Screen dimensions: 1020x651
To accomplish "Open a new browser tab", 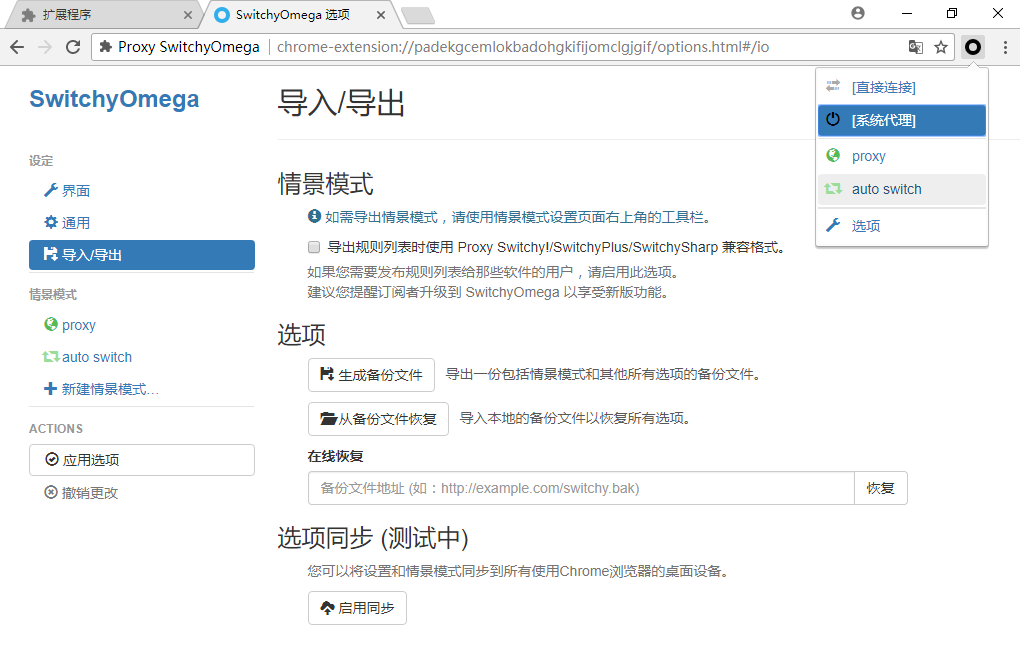I will point(418,15).
